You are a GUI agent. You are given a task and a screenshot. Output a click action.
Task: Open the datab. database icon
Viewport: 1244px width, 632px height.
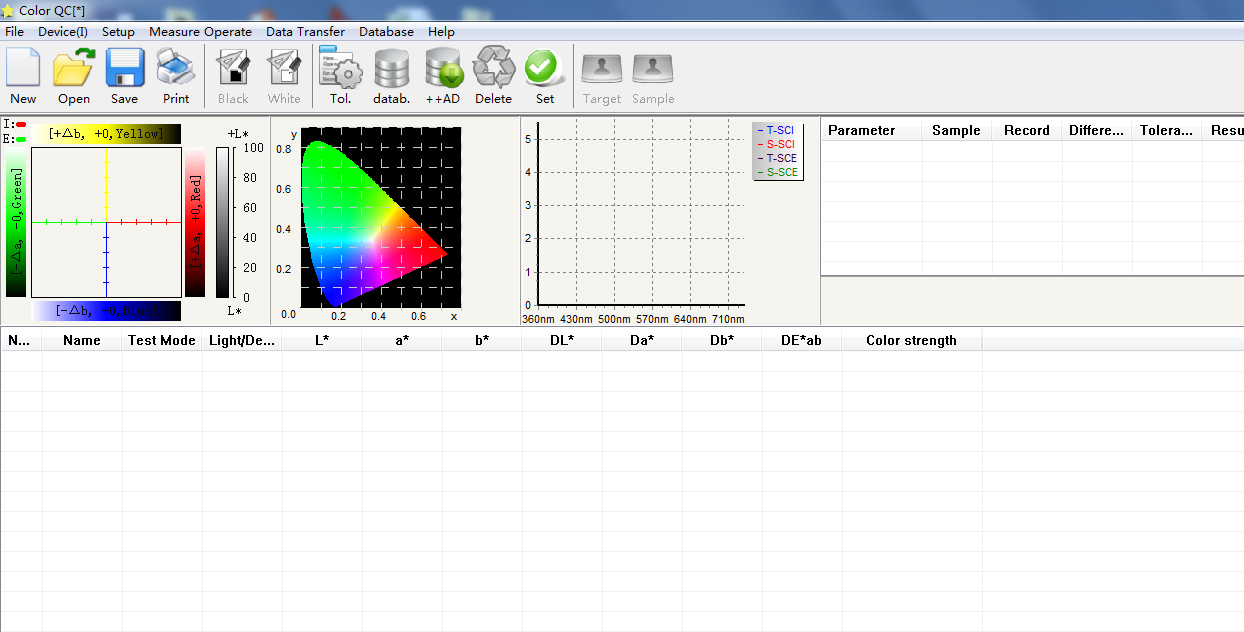pos(392,68)
